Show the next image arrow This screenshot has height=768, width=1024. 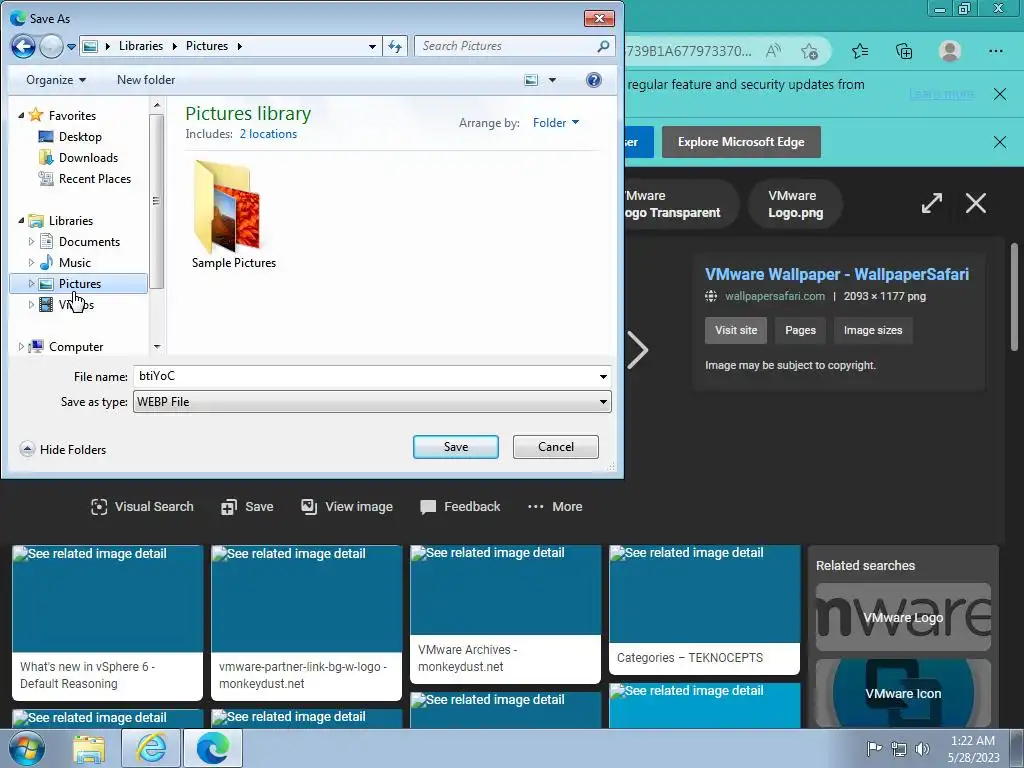638,350
